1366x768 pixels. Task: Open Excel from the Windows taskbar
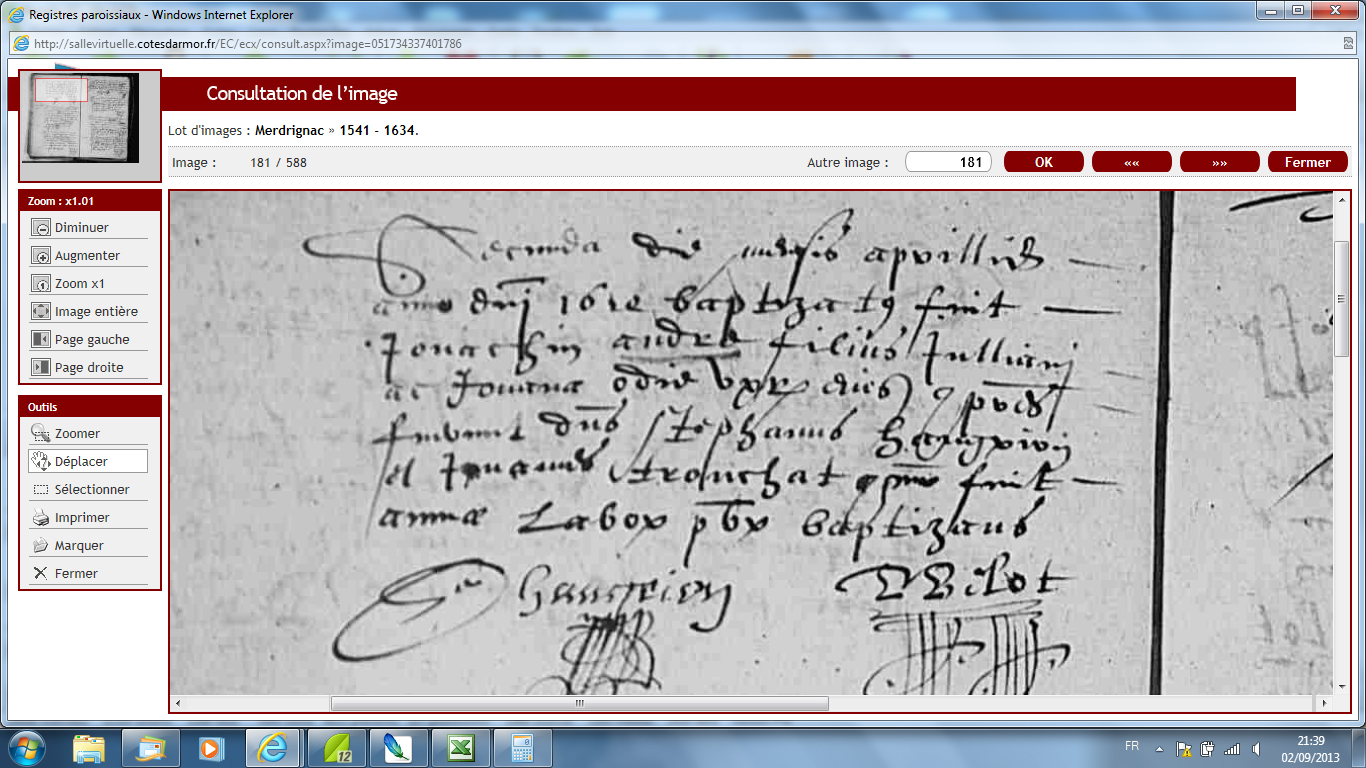click(x=461, y=748)
